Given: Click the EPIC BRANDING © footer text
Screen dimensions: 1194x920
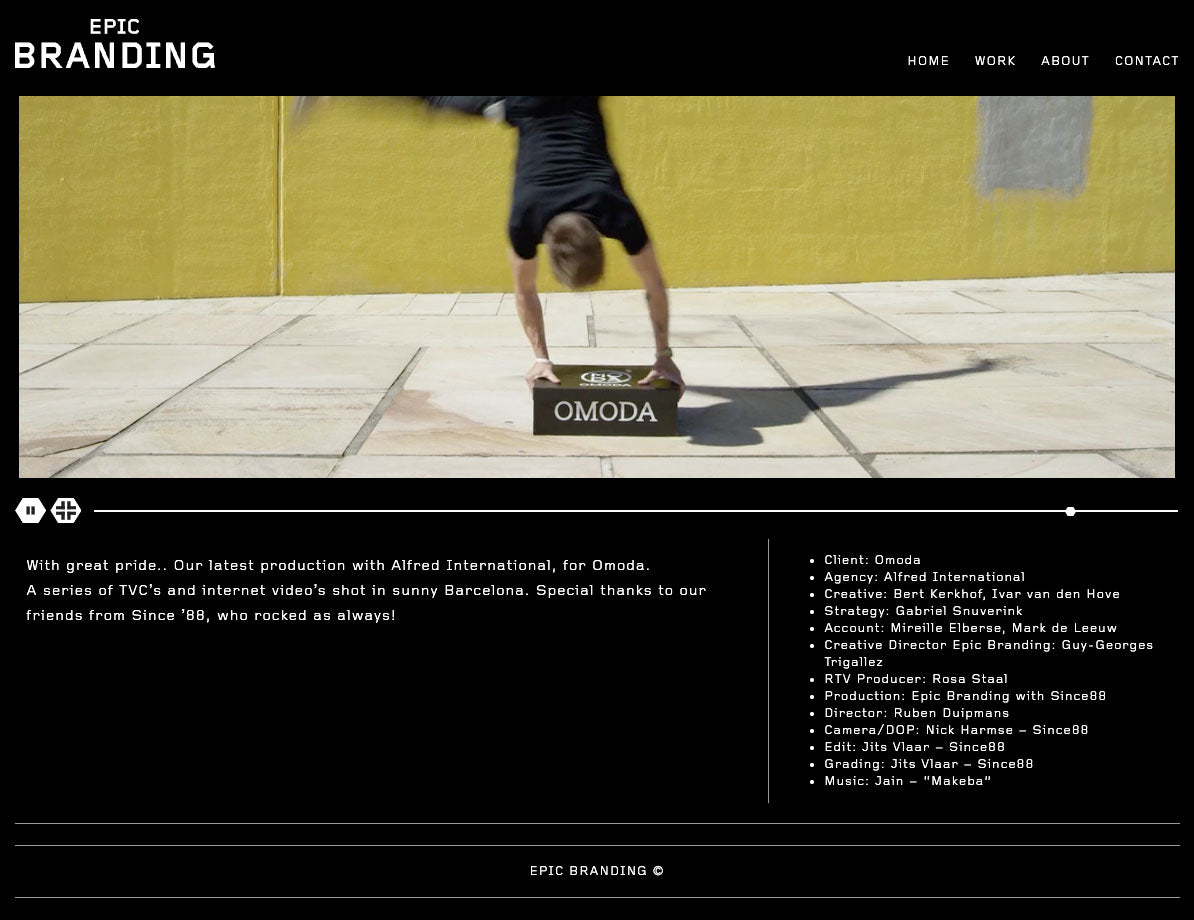Looking at the screenshot, I should tap(597, 870).
